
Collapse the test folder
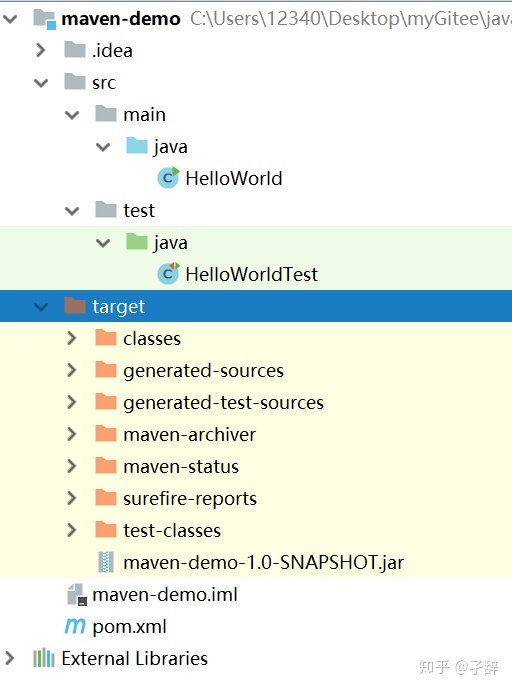(x=72, y=211)
